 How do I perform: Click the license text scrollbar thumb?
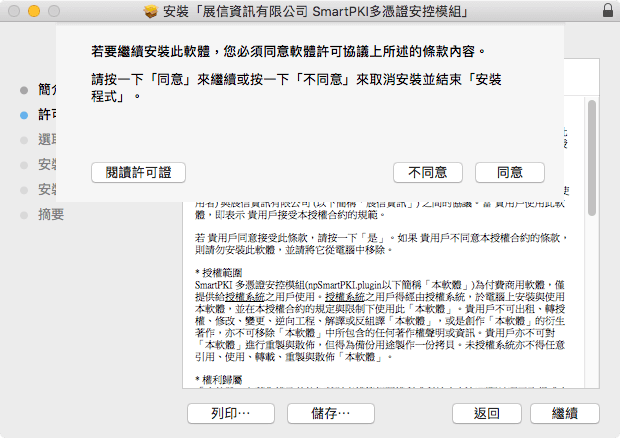tap(592, 158)
